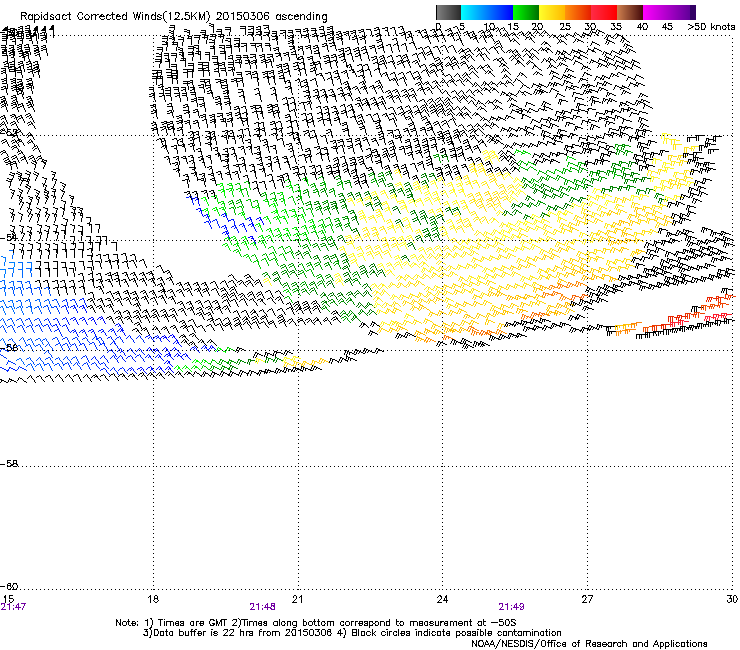Click the blue 10-15 knots legend swatch
740x650 pixels.
500,12
